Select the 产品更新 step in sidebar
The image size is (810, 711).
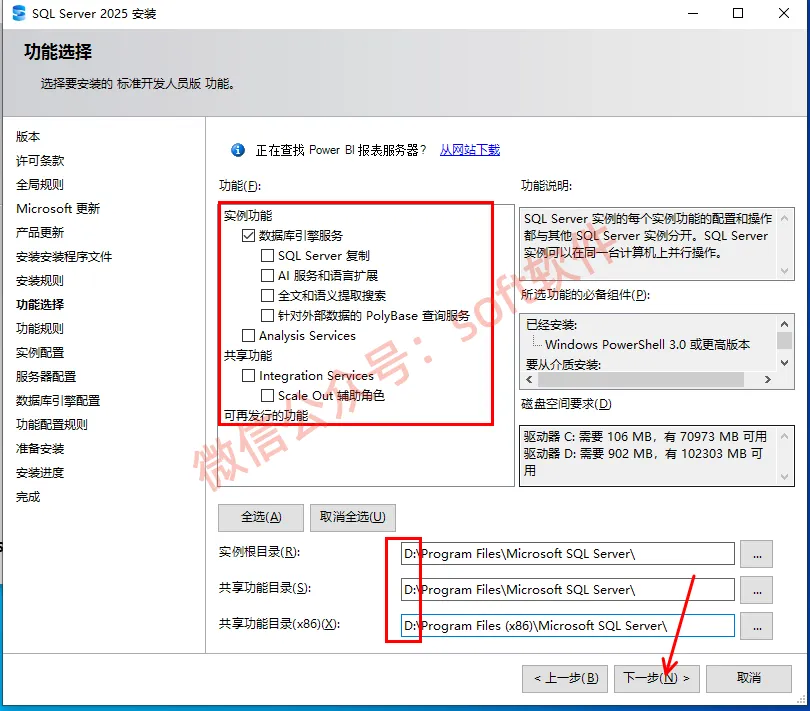point(40,233)
